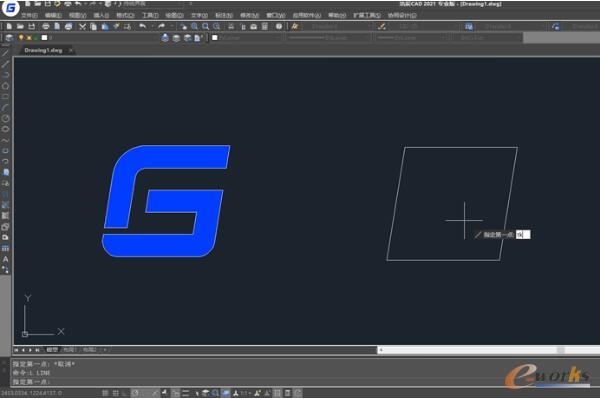Open the layer properties manager icon
Viewport: 600px width, 399px height.
tap(9, 38)
